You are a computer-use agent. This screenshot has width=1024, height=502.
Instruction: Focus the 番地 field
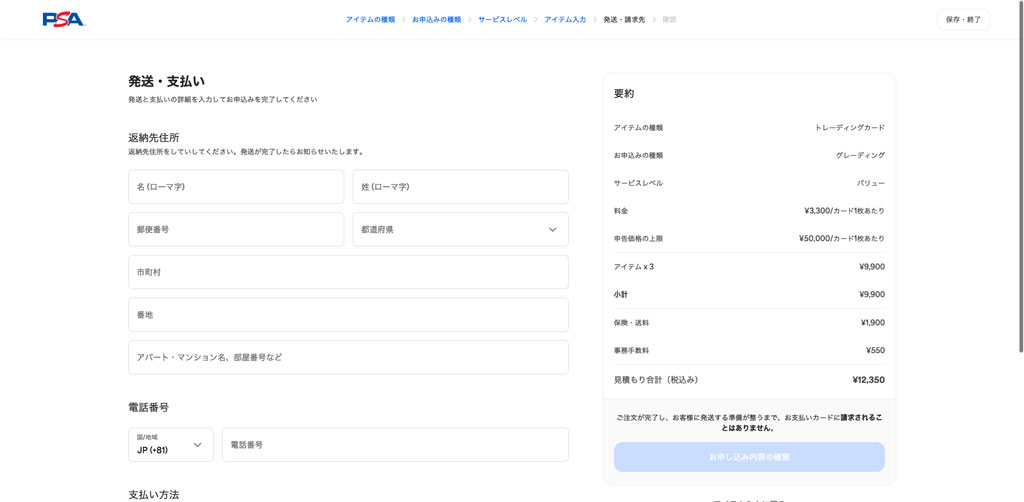coord(348,315)
